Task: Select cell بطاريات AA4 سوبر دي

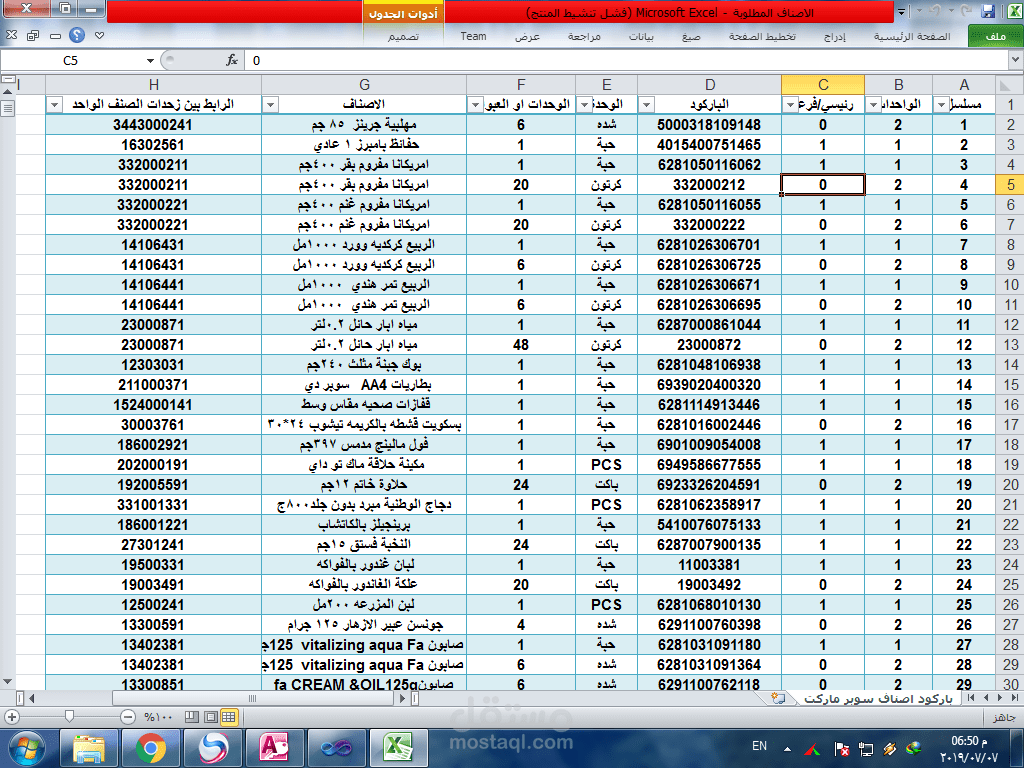Action: [364, 385]
